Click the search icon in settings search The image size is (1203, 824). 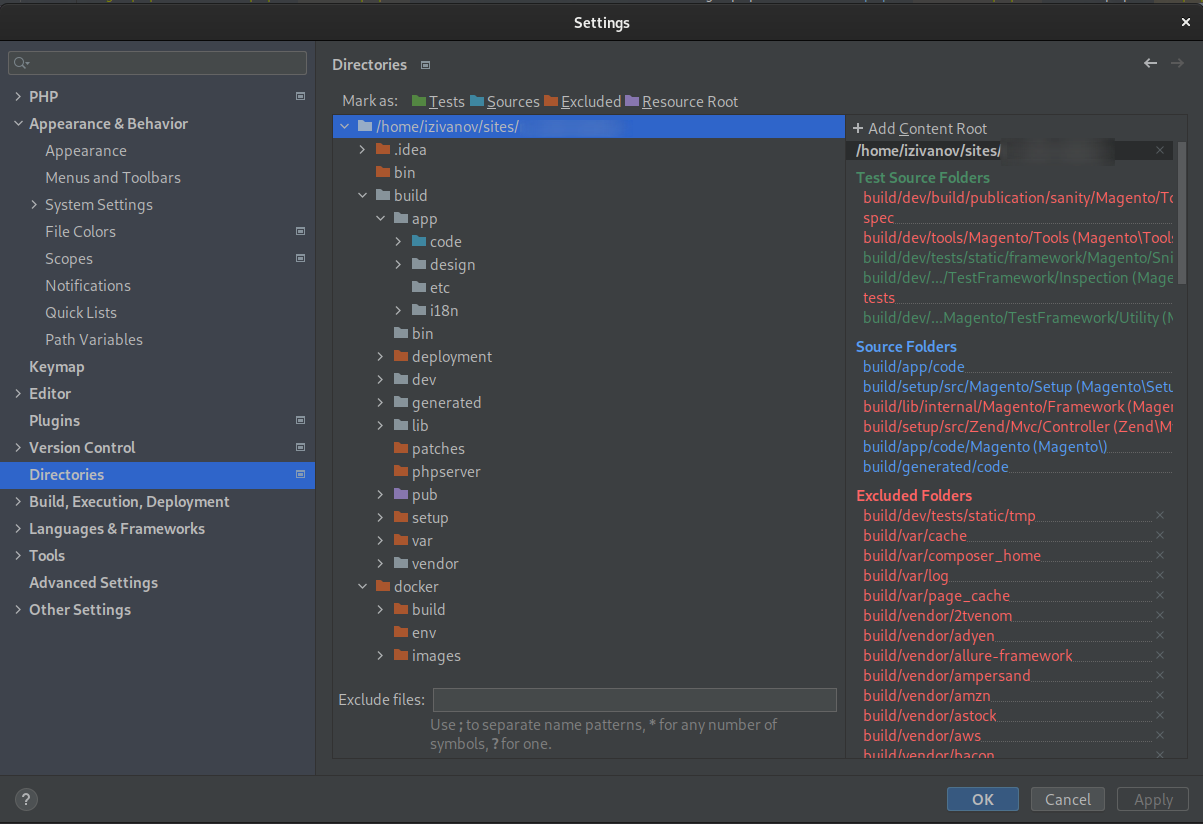(x=21, y=63)
